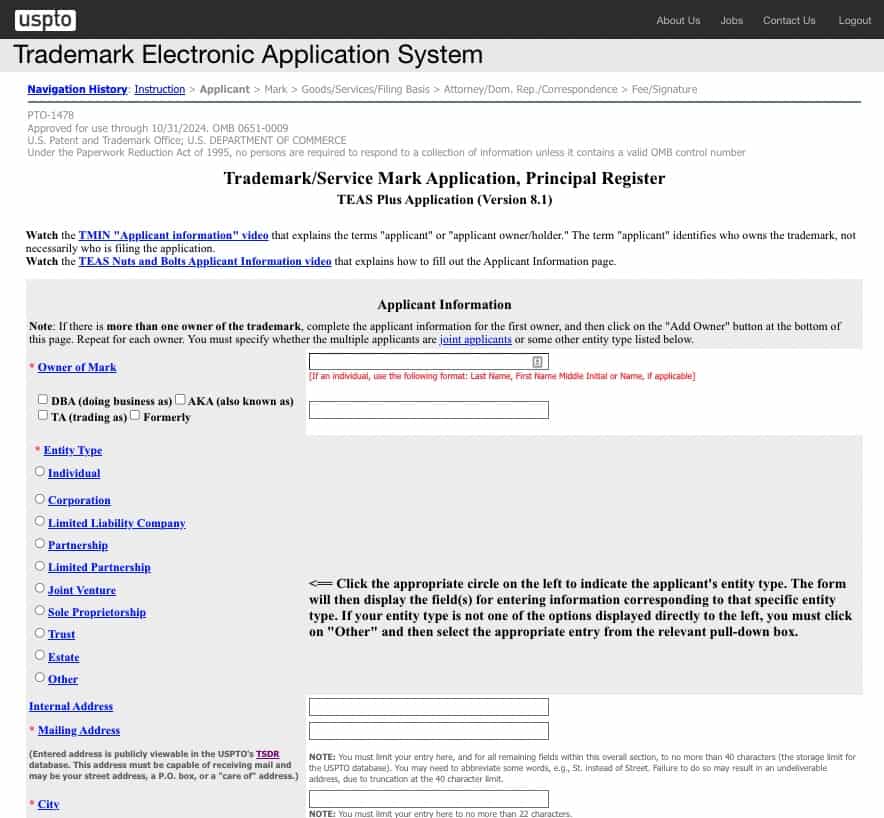Click the City input field

click(428, 799)
